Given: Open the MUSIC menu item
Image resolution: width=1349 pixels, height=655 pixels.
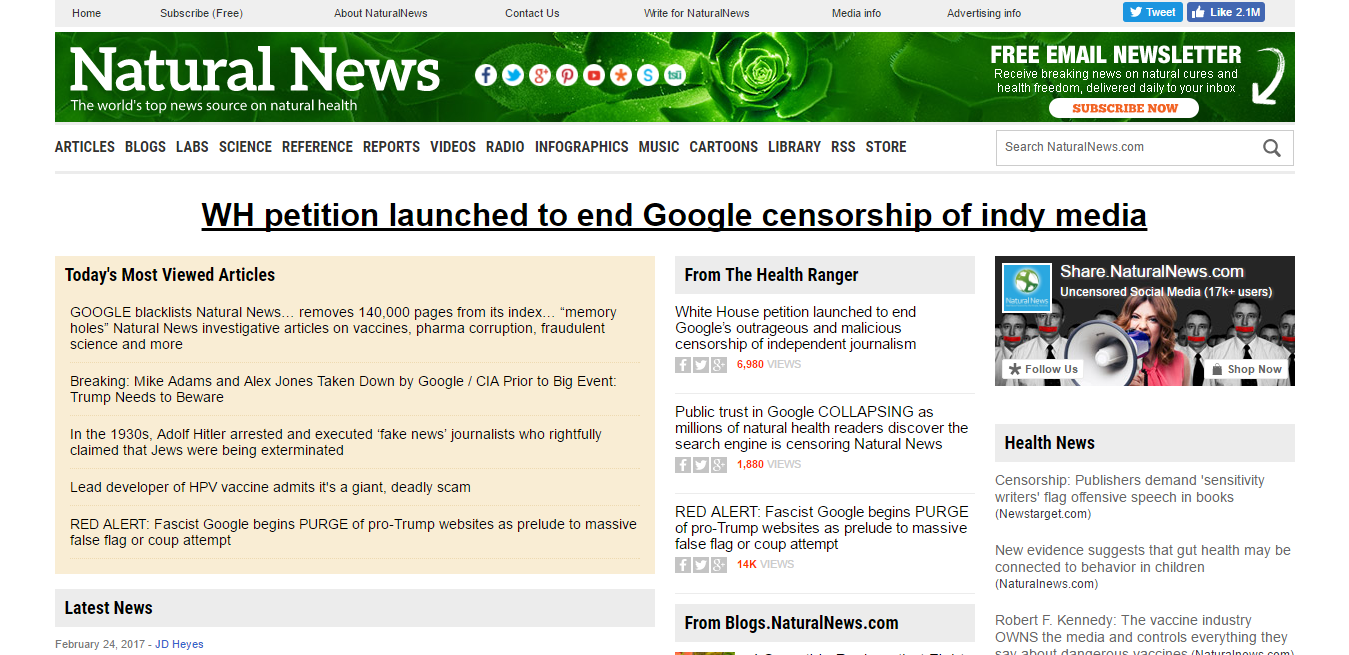Looking at the screenshot, I should (x=659, y=147).
